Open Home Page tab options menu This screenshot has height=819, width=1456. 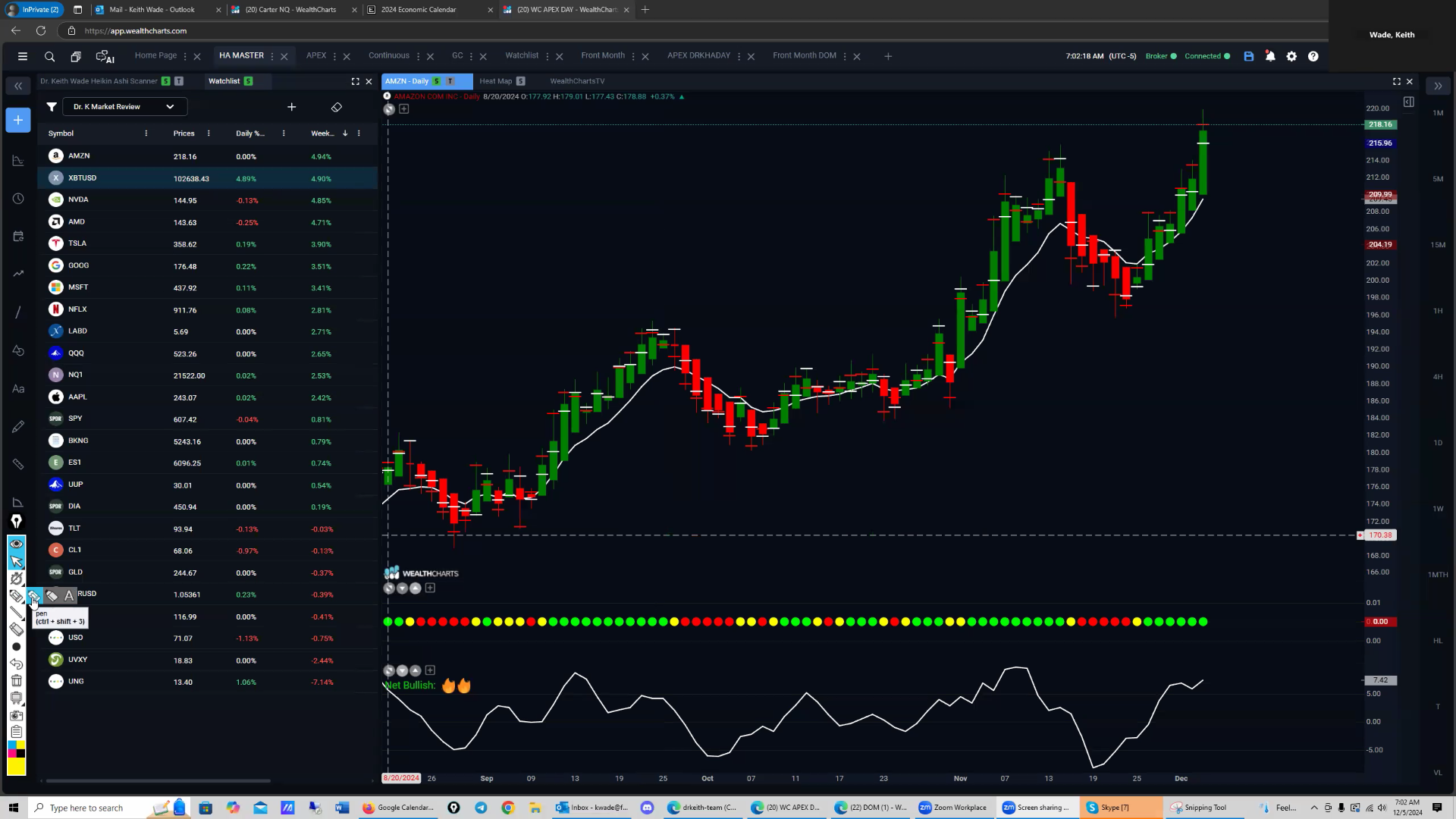click(185, 56)
